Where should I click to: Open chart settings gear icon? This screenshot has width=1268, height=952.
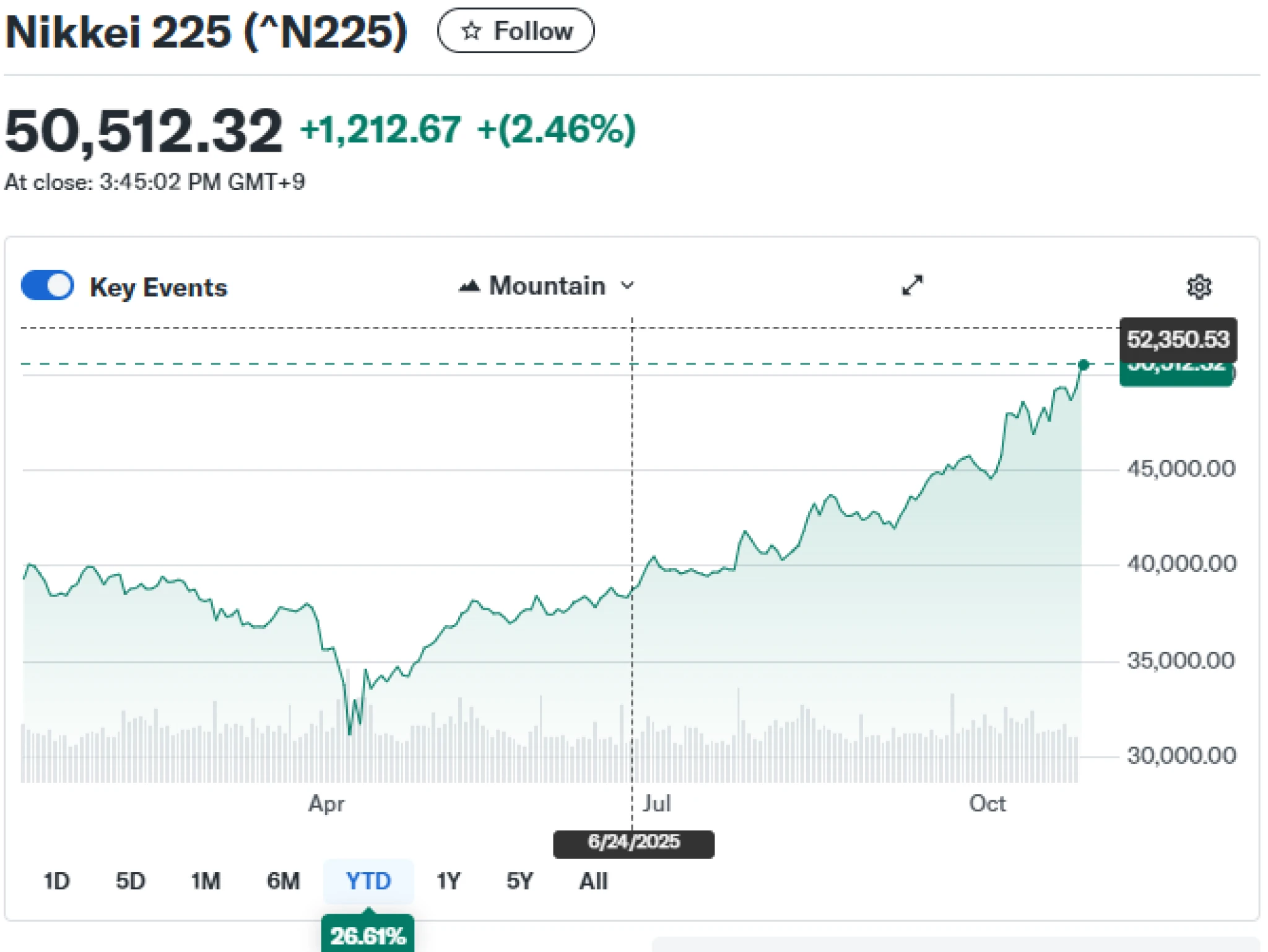click(x=1199, y=287)
